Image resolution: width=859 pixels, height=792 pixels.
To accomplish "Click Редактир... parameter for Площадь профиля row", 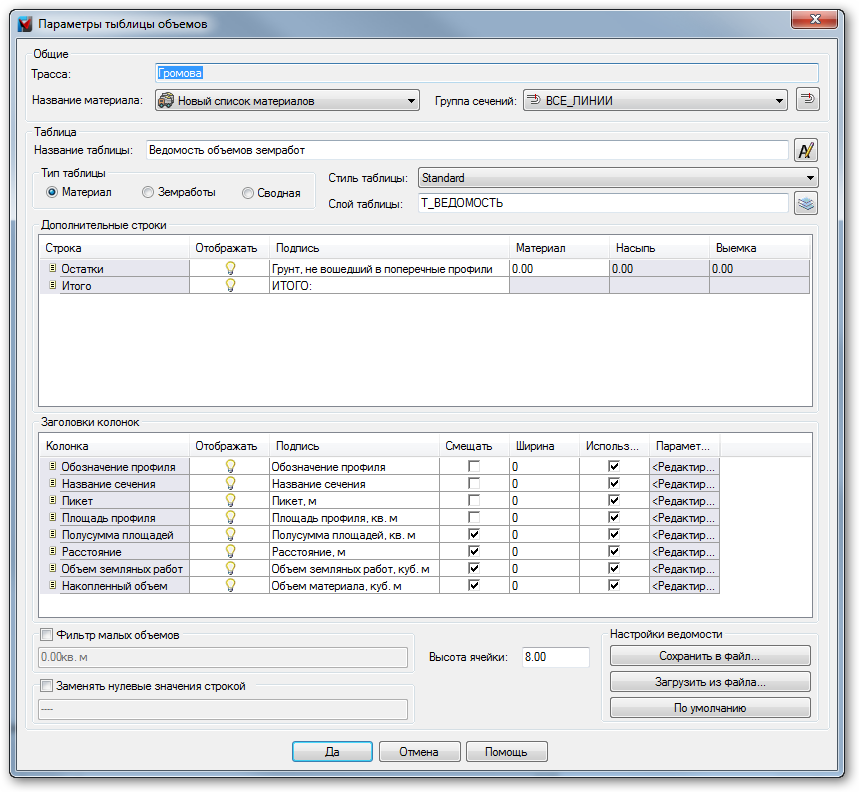I will tap(684, 518).
